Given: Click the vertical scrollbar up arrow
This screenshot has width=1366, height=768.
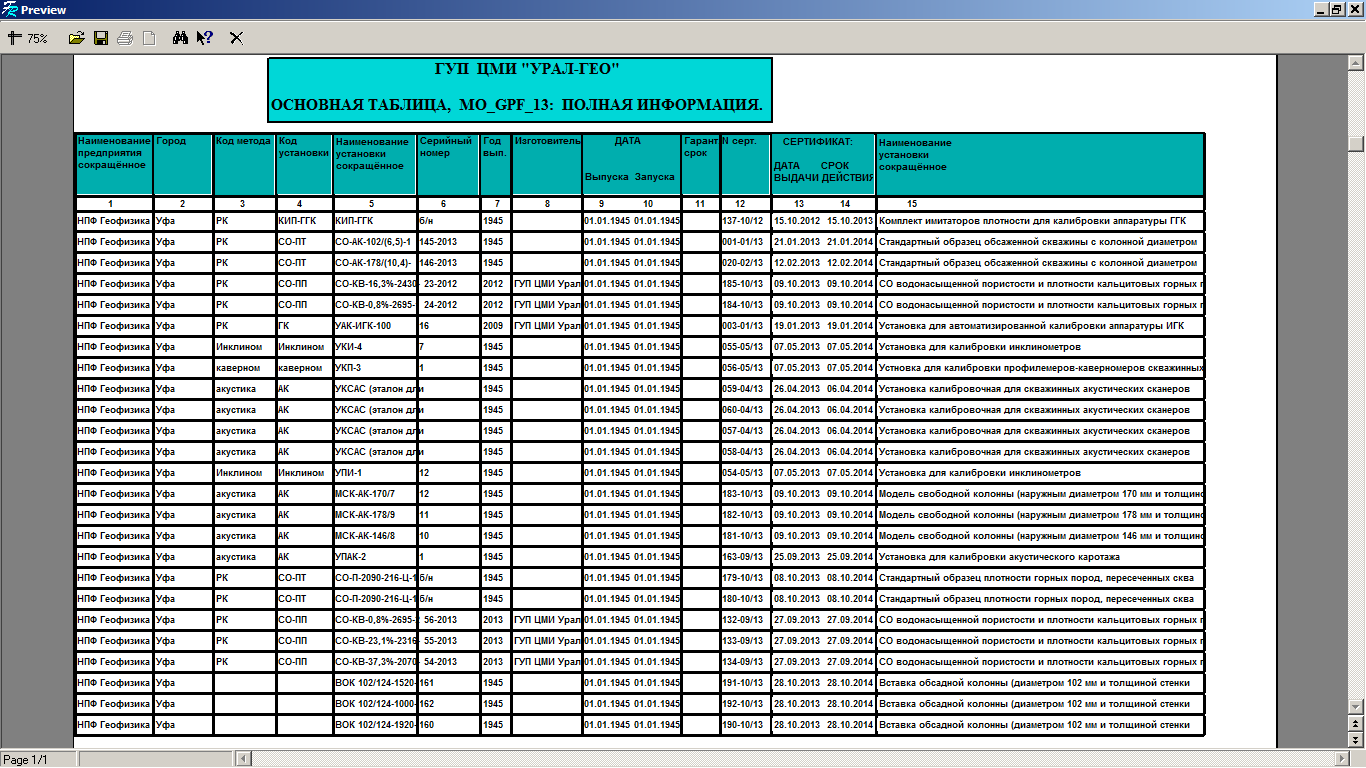Looking at the screenshot, I should [x=1356, y=63].
